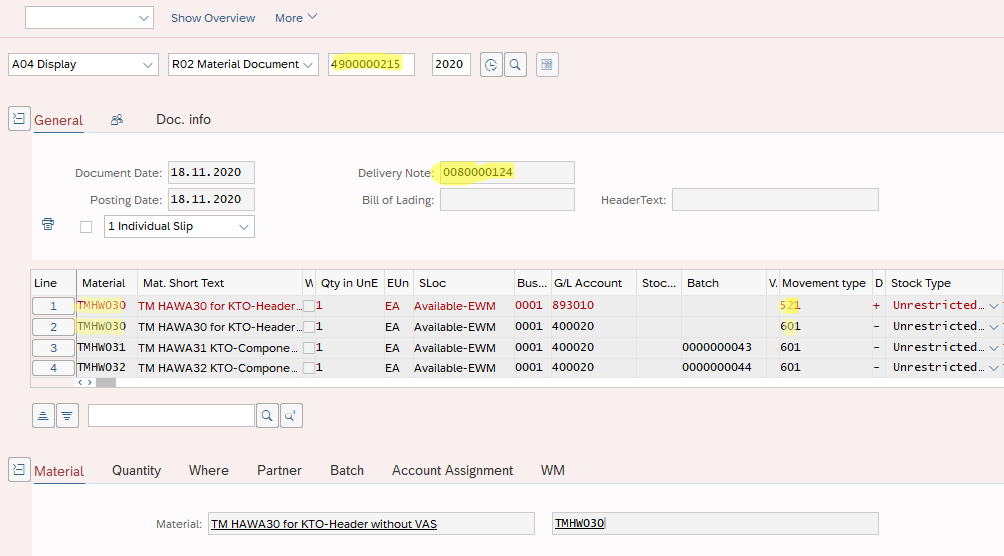This screenshot has height=556, width=1004.
Task: Click the search icon below the items table
Action: click(x=267, y=416)
